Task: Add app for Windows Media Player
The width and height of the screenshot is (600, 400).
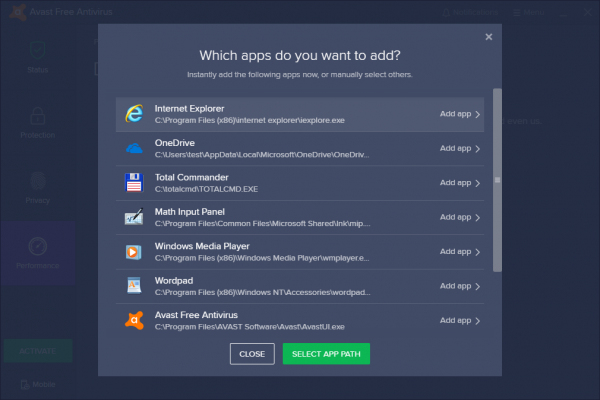Action: point(460,252)
